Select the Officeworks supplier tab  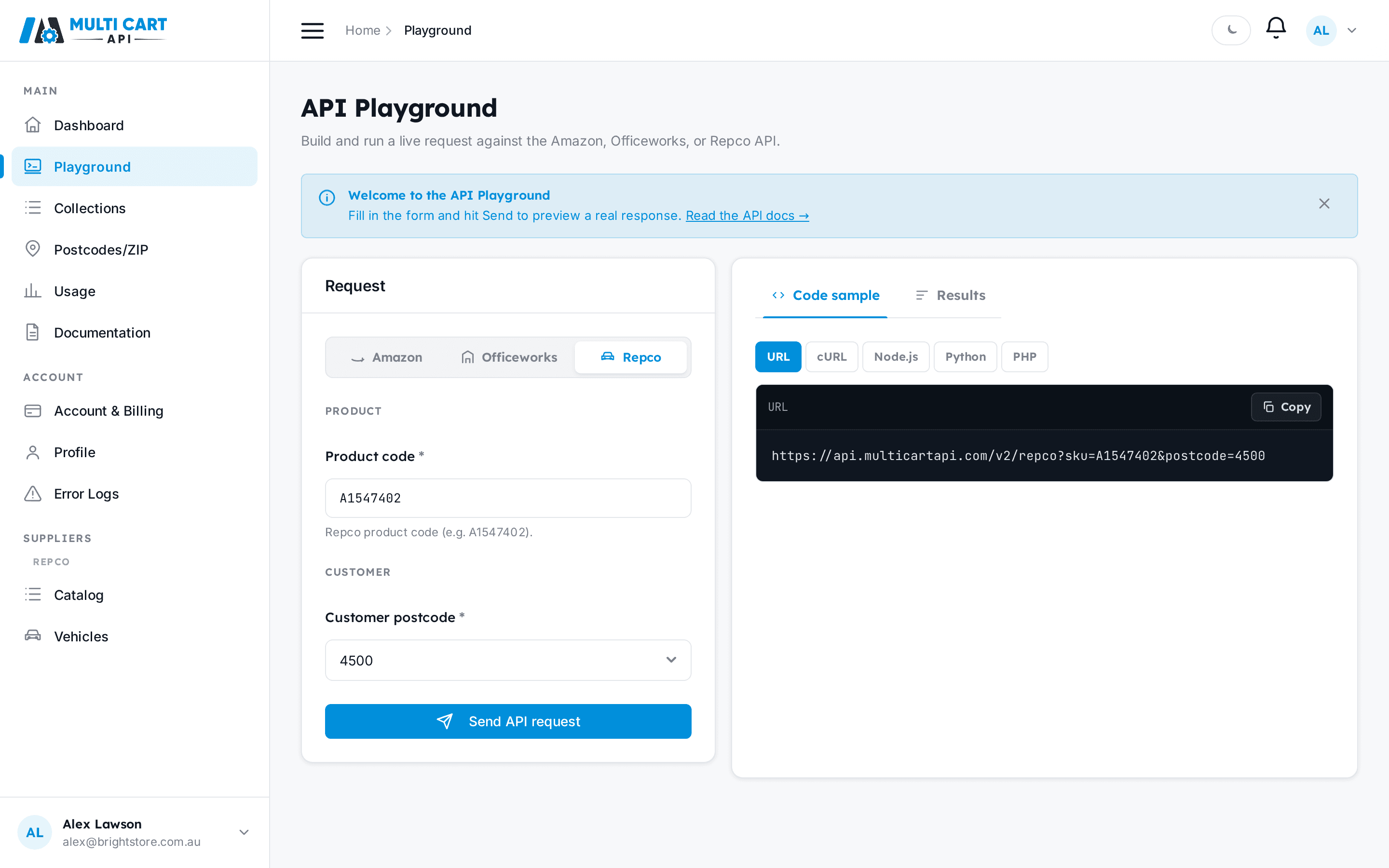pos(508,357)
